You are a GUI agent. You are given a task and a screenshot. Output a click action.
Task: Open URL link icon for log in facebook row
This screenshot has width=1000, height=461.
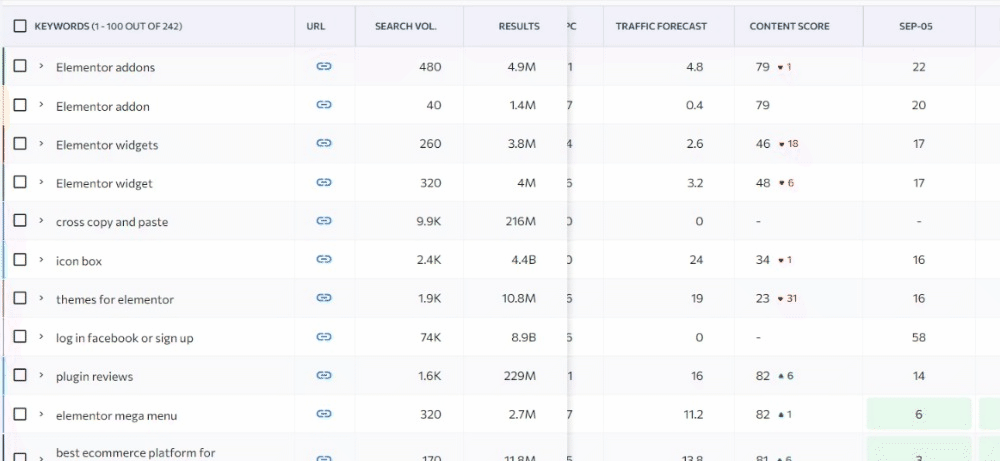point(324,337)
